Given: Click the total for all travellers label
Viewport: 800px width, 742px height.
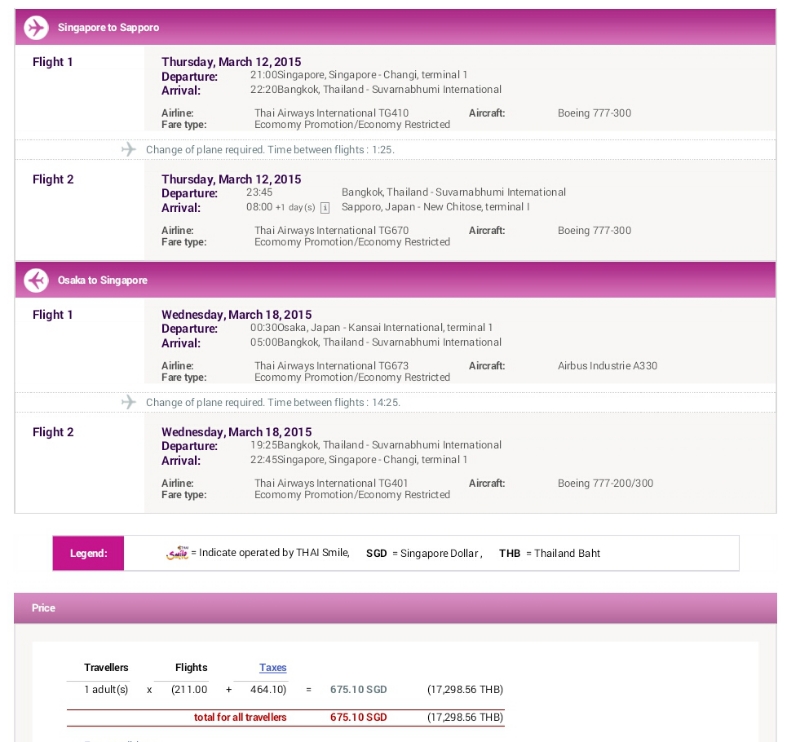Looking at the screenshot, I should pos(240,717).
